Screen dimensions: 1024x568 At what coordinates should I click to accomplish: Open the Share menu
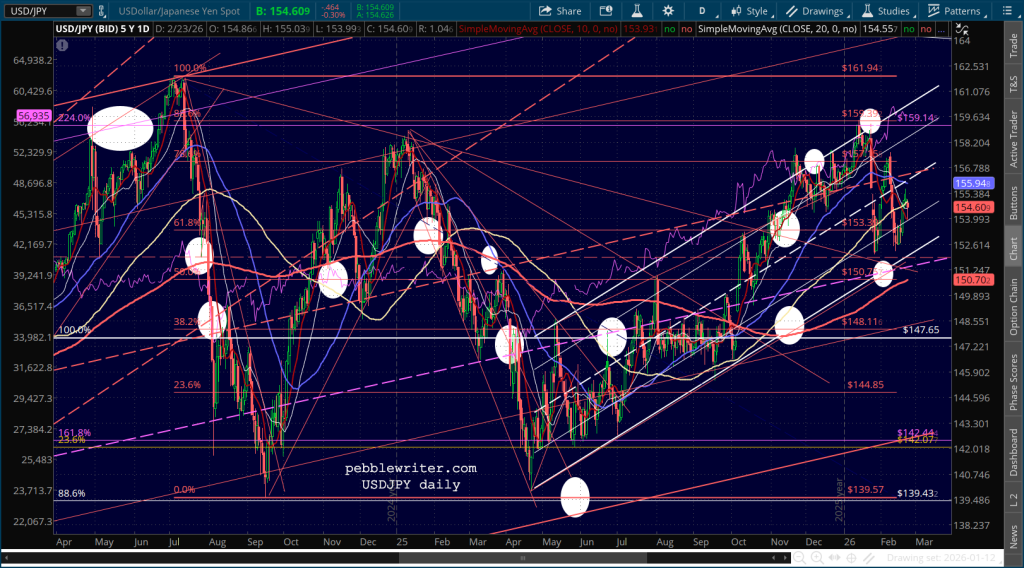pos(560,11)
